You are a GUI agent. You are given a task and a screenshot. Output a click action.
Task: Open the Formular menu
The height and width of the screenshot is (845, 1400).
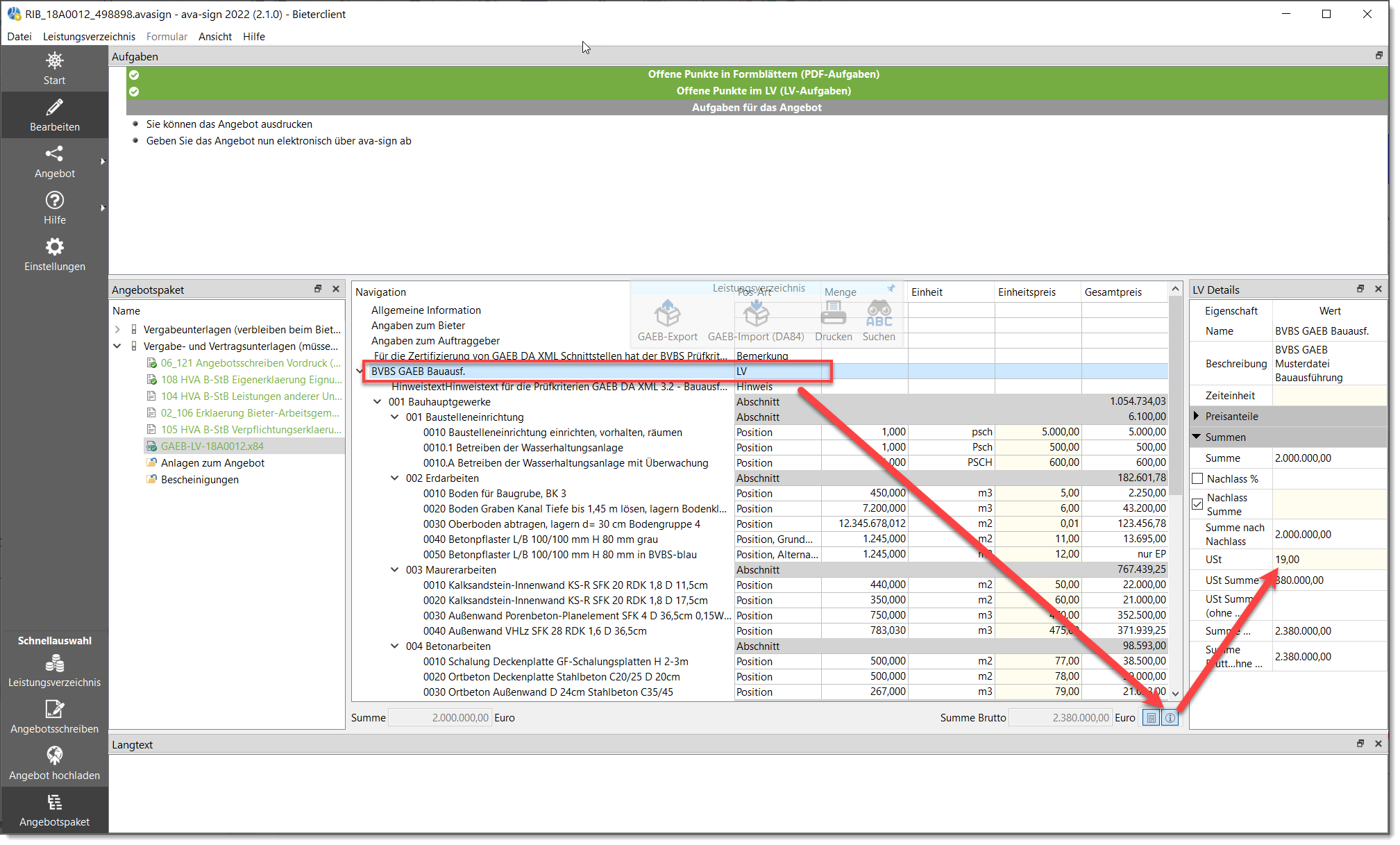(167, 36)
